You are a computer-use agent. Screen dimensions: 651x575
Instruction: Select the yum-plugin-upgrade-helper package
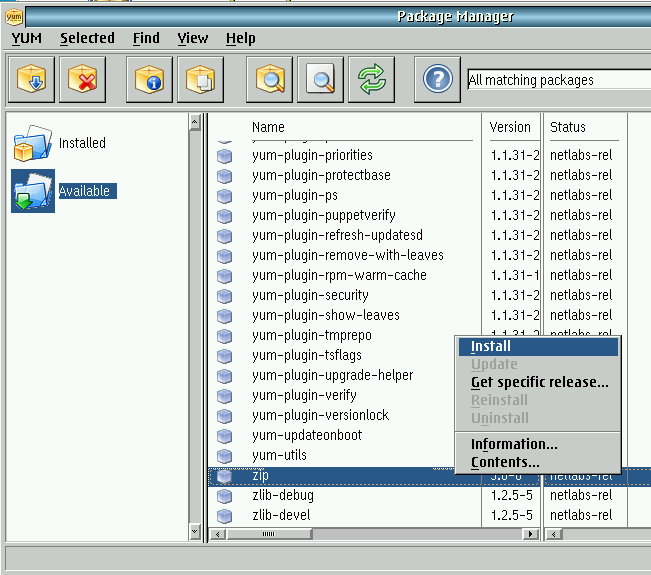[333, 375]
